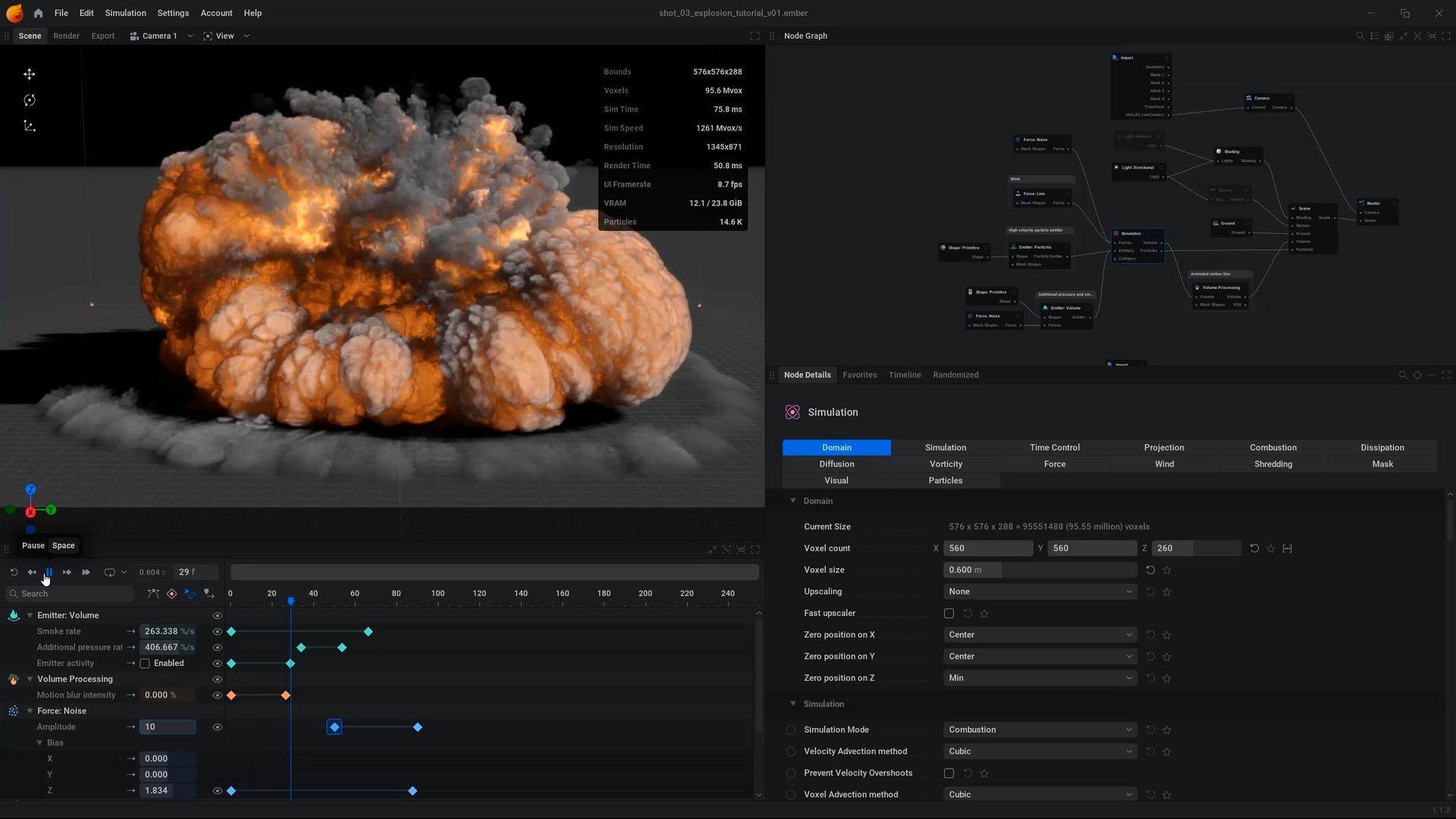Reset simulation to start frame

point(14,573)
